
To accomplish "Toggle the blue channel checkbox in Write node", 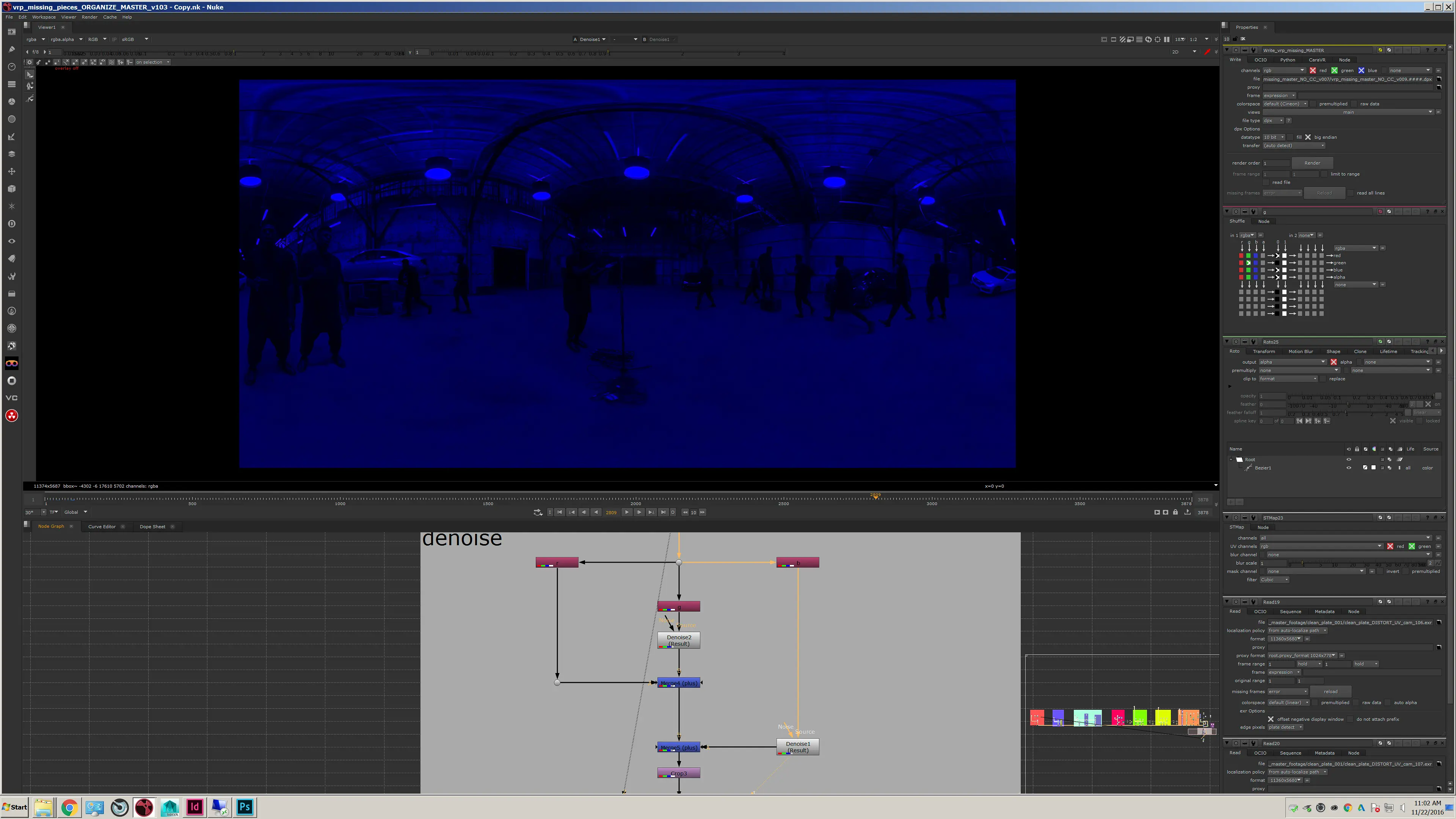I will point(1361,71).
